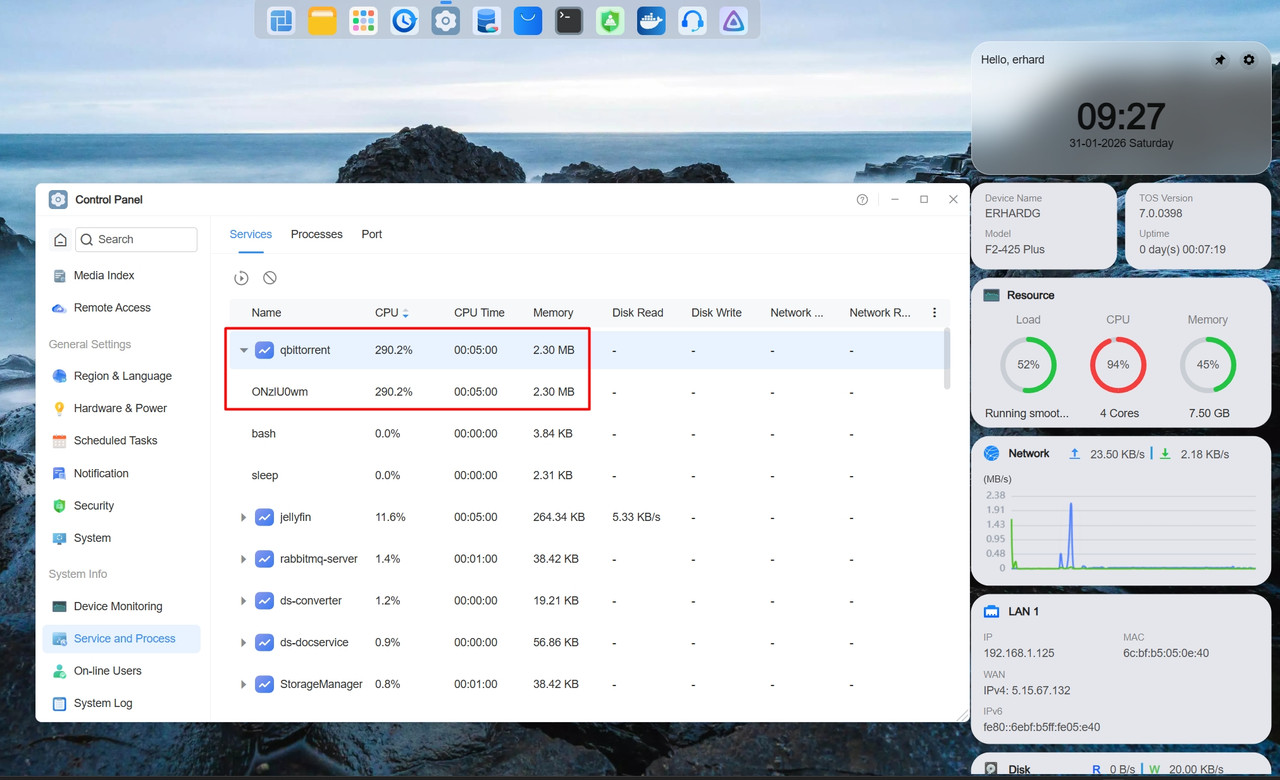This screenshot has width=1280, height=780.
Task: Open Region & Language settings
Action: (121, 376)
